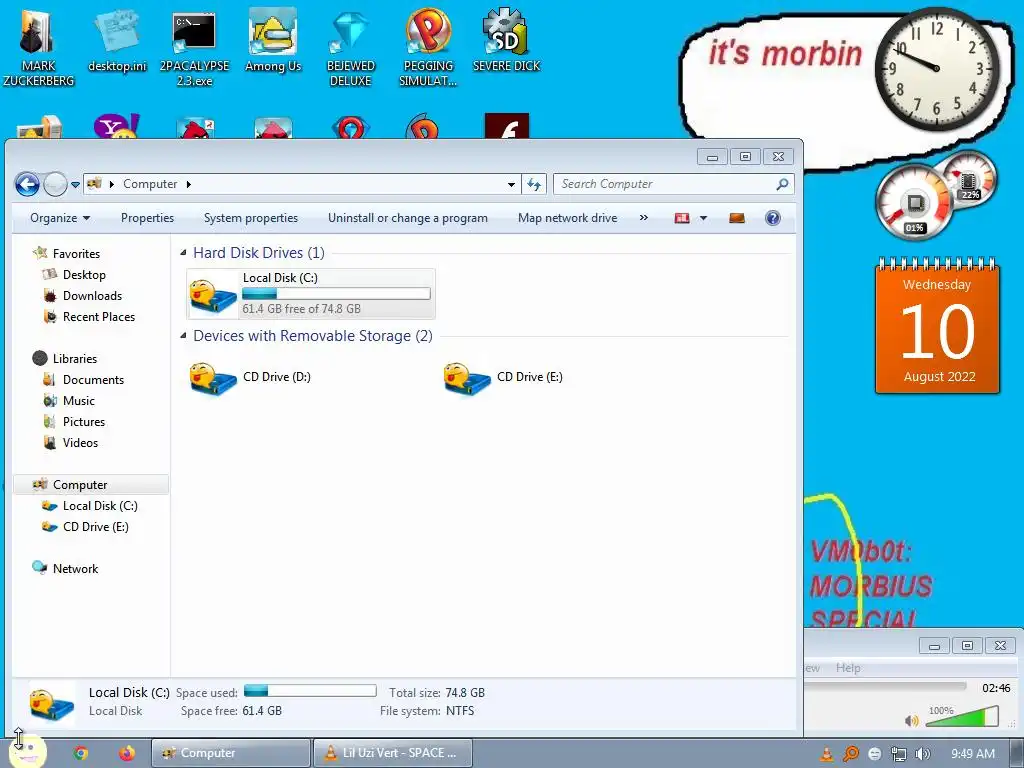1024x768 pixels.
Task: Switch to Lil Uzi Vert VLC taskbar button
Action: (x=392, y=753)
